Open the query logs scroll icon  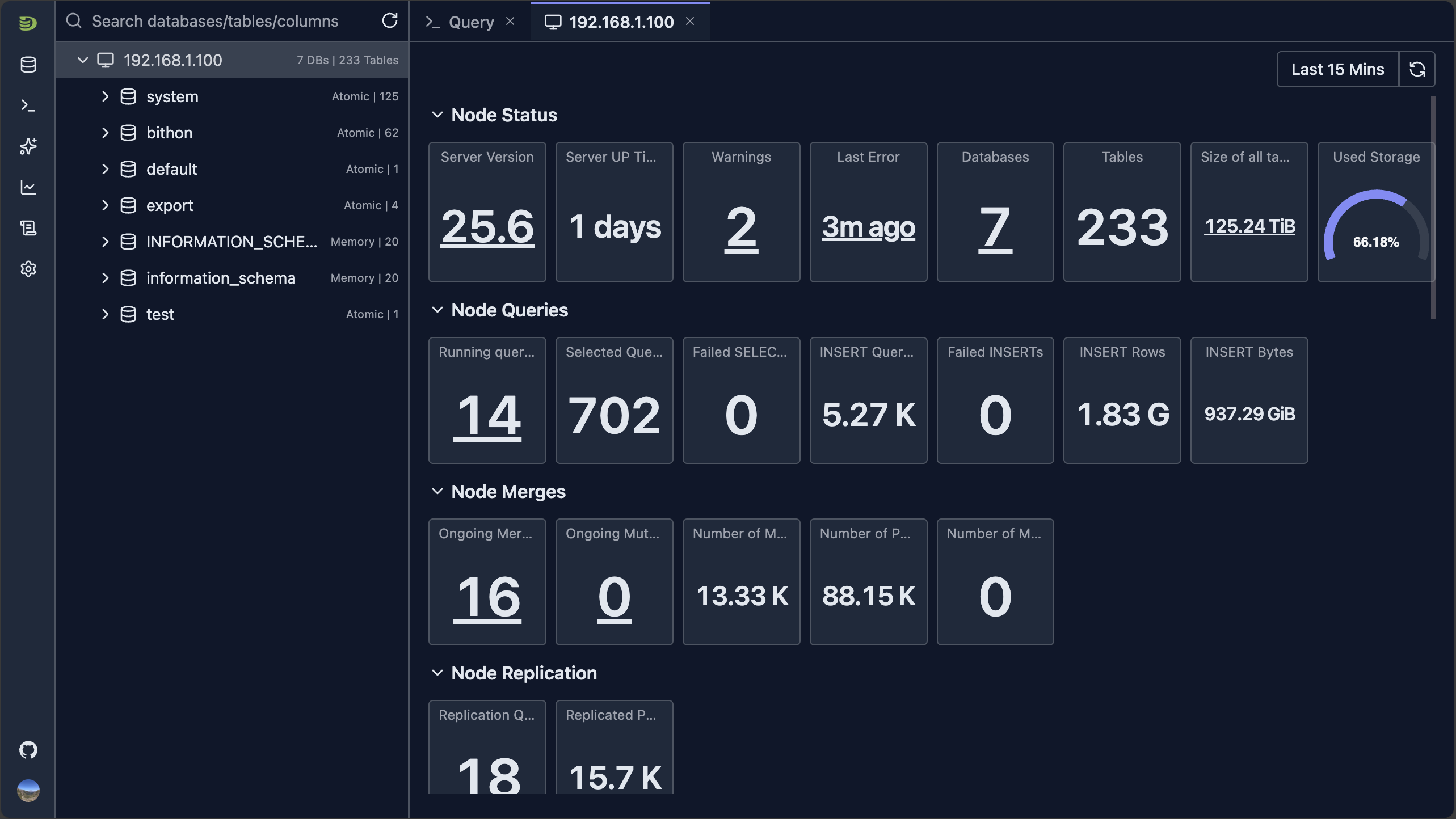coord(28,228)
